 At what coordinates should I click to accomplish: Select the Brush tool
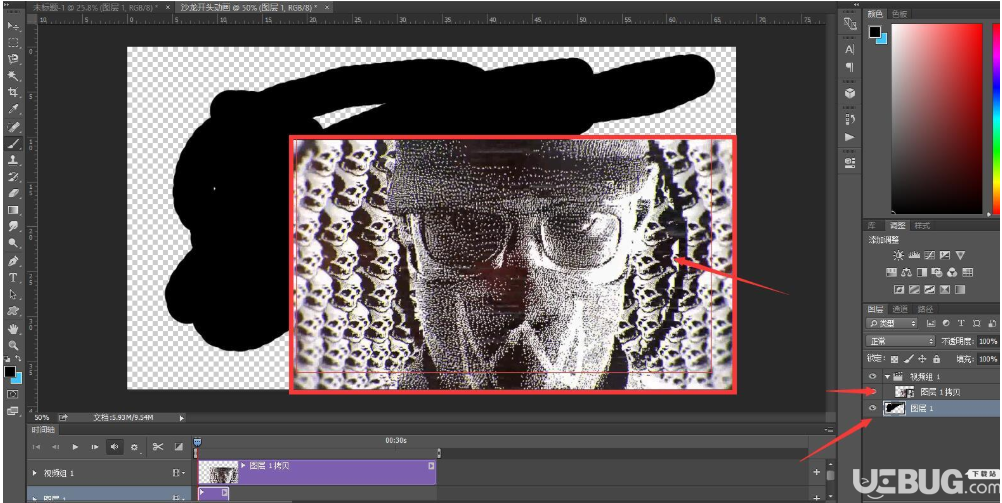pos(13,143)
